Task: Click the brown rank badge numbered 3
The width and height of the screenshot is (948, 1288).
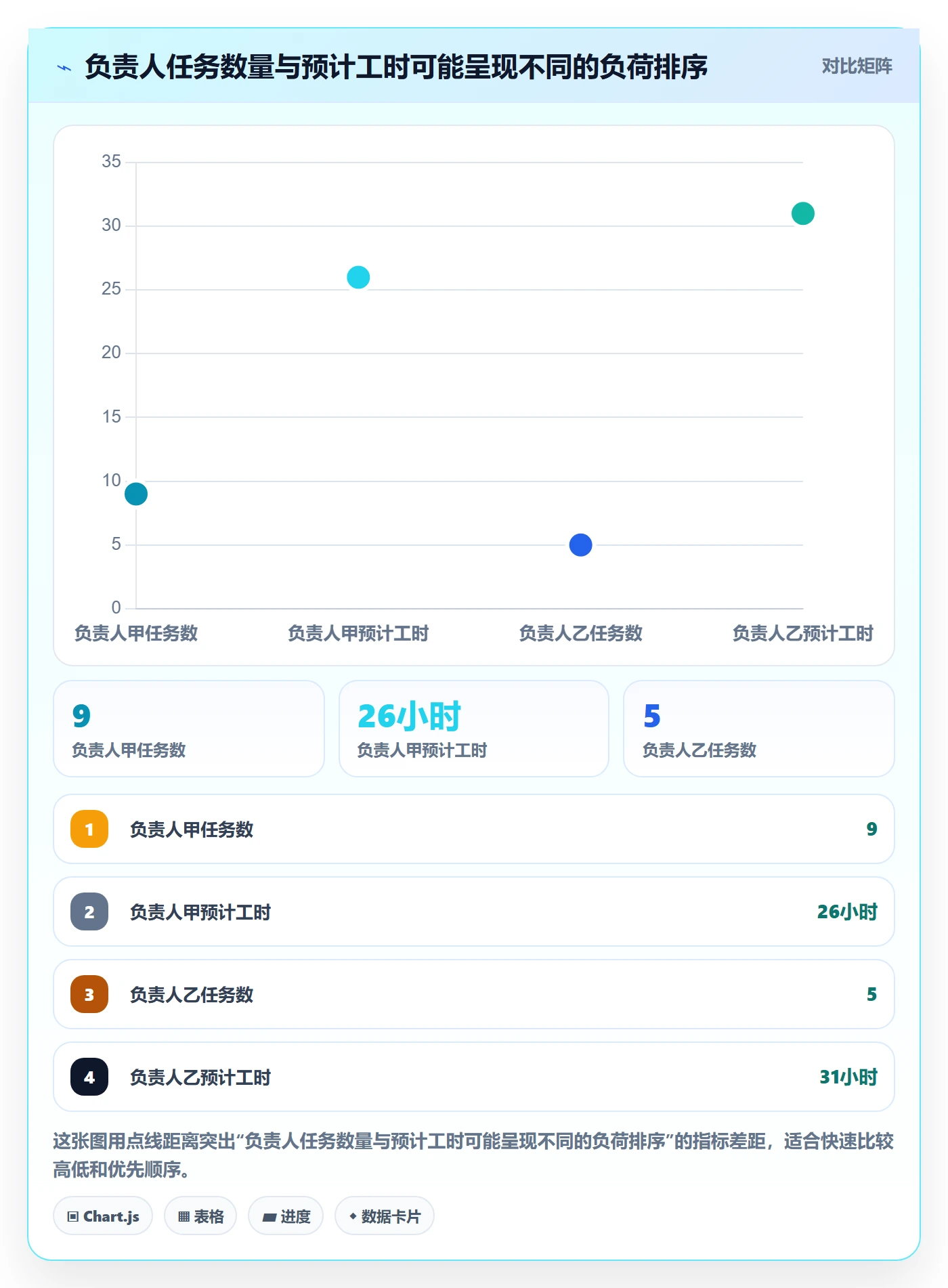Action: point(89,994)
